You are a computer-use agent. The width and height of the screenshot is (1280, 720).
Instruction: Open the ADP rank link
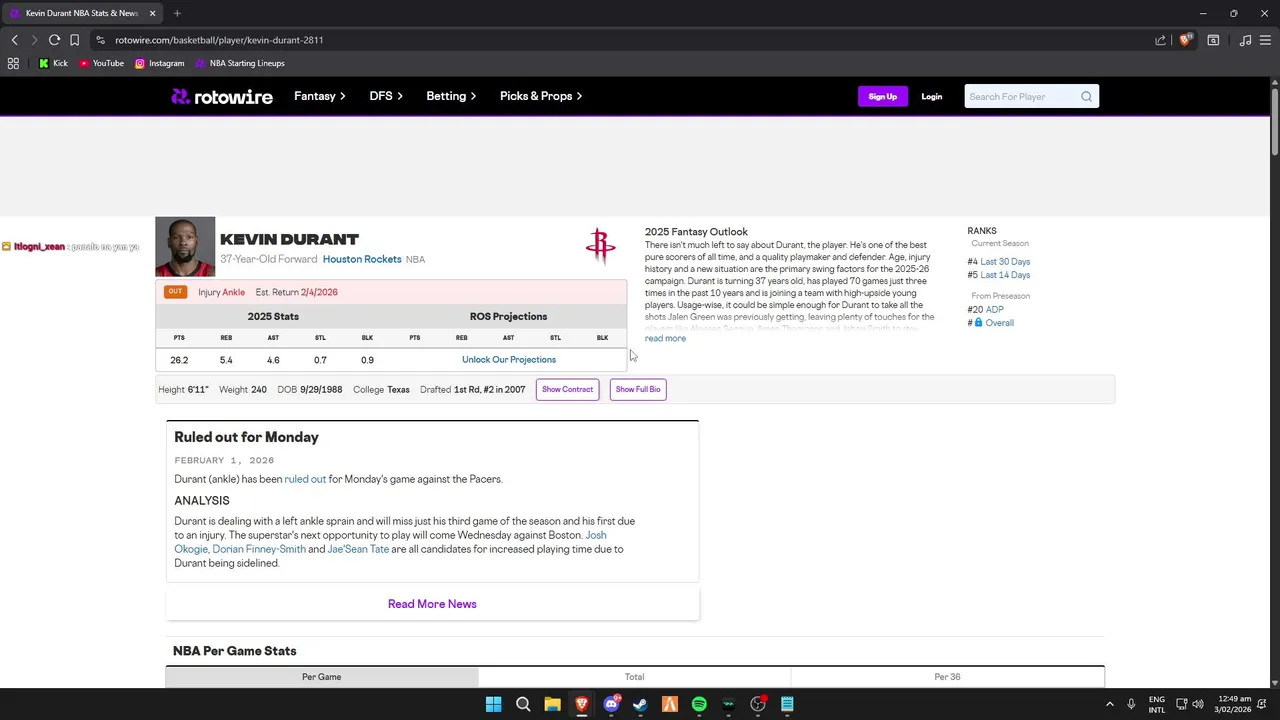994,310
